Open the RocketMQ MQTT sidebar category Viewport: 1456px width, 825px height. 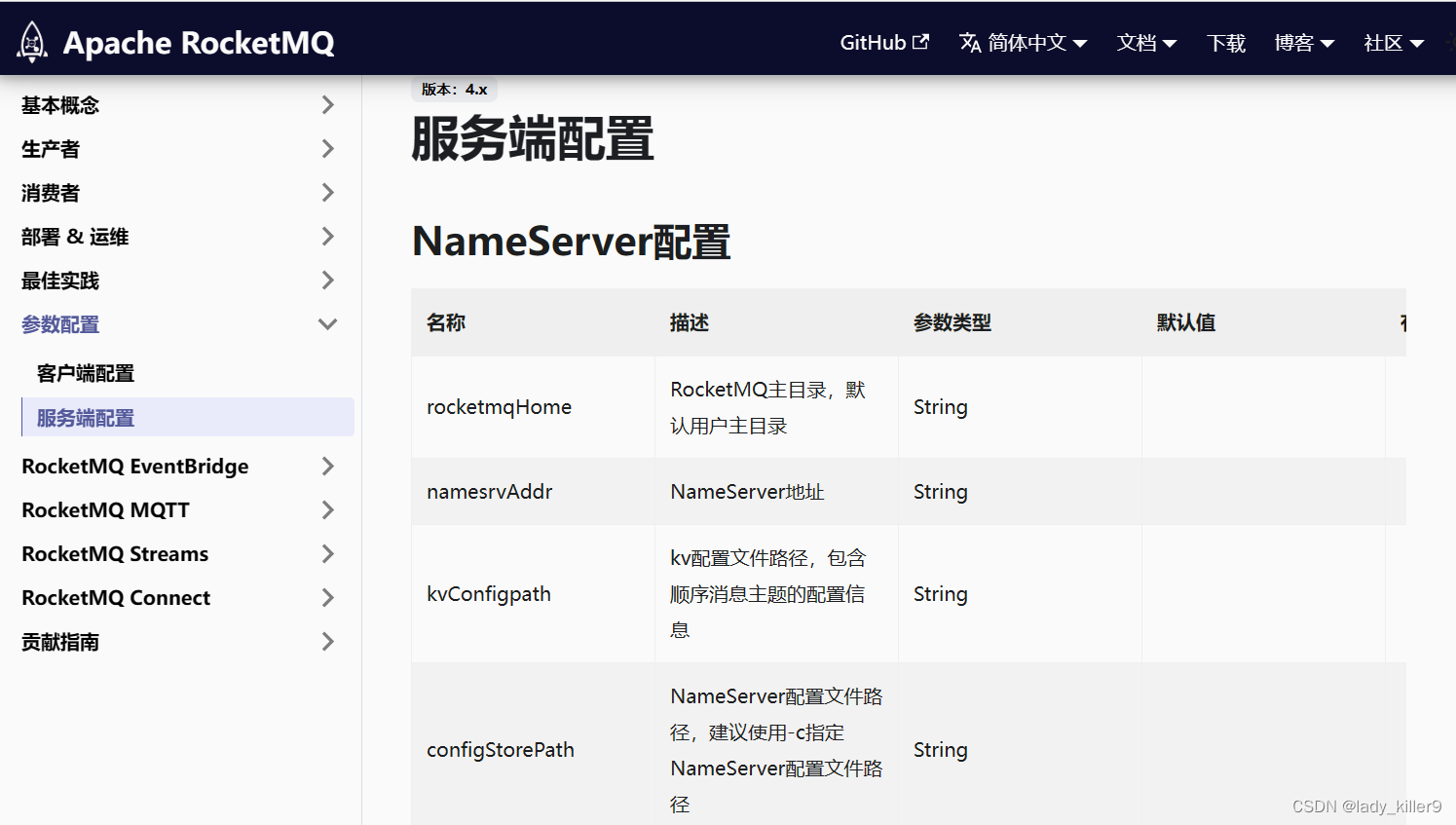(x=105, y=510)
